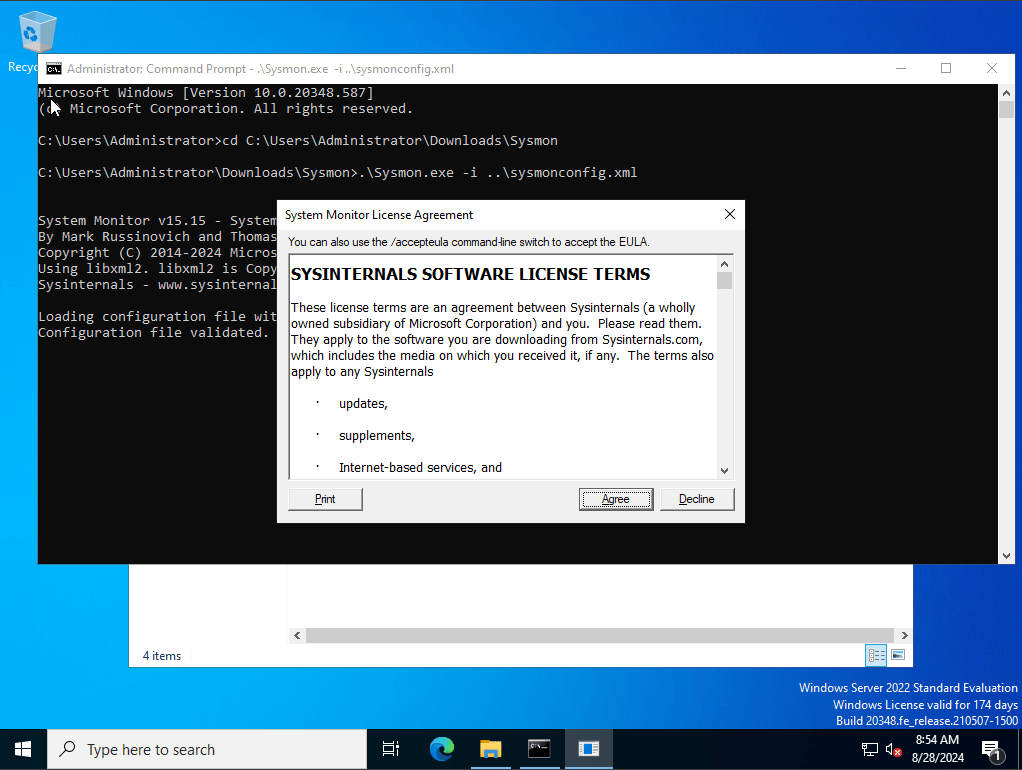Click the 'Internet-based services, and' bullet text
The image size is (1022, 770).
tap(420, 467)
